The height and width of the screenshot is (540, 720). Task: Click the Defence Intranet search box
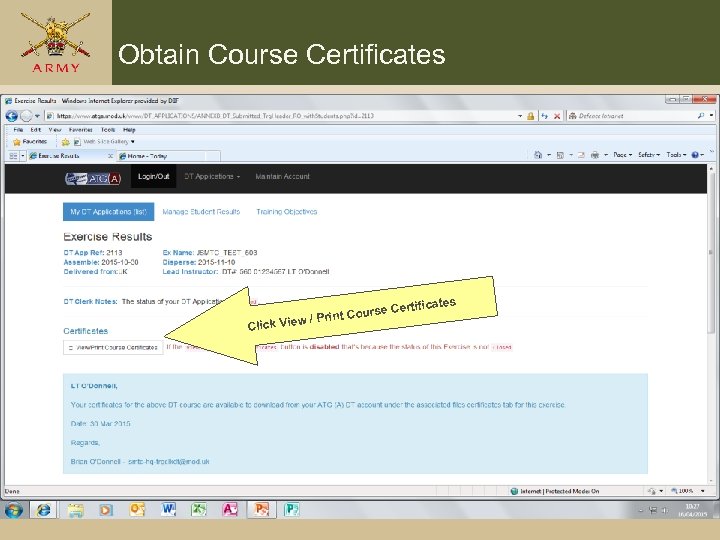[x=631, y=116]
